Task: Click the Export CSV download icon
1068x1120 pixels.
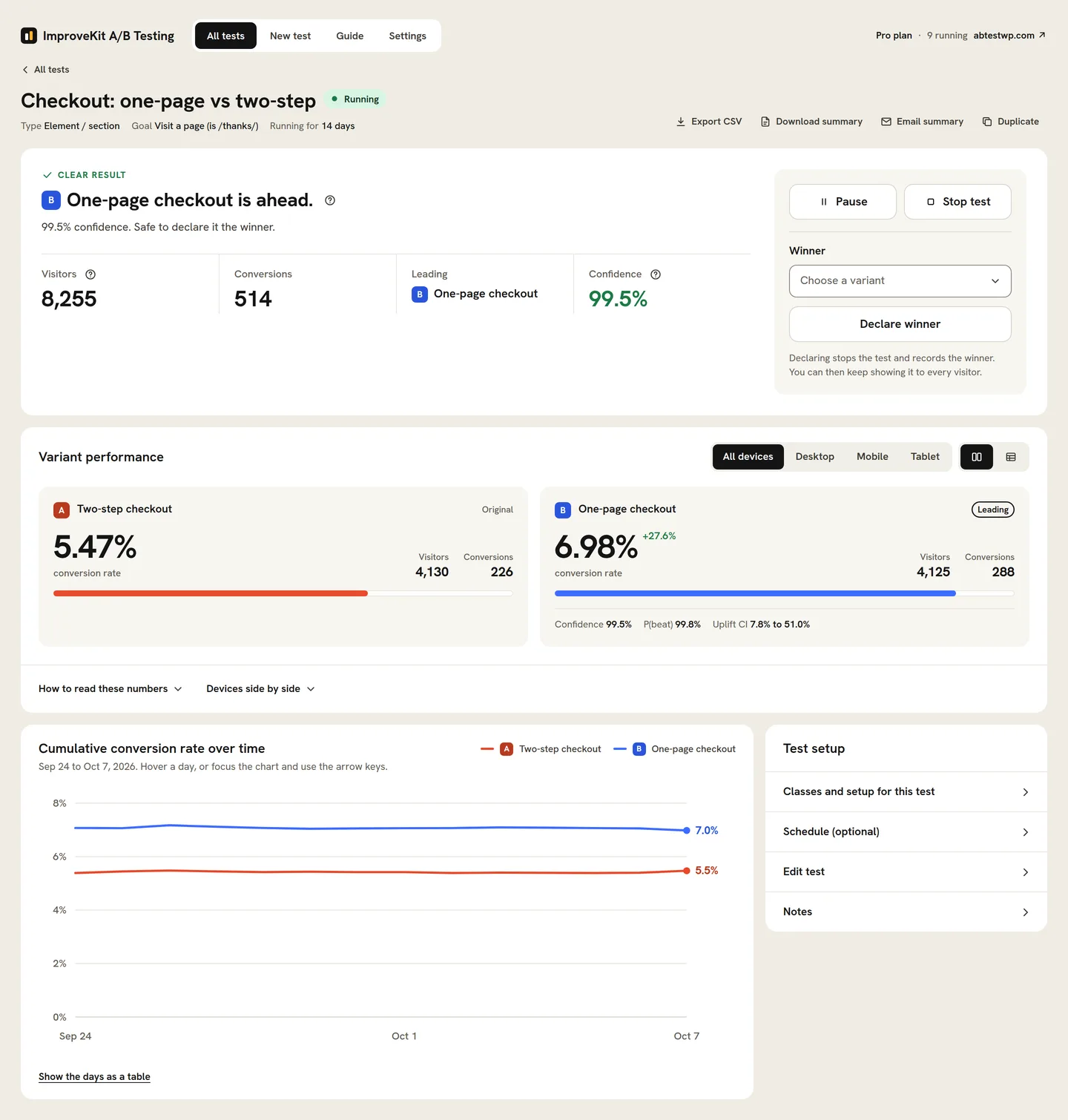Action: (681, 122)
